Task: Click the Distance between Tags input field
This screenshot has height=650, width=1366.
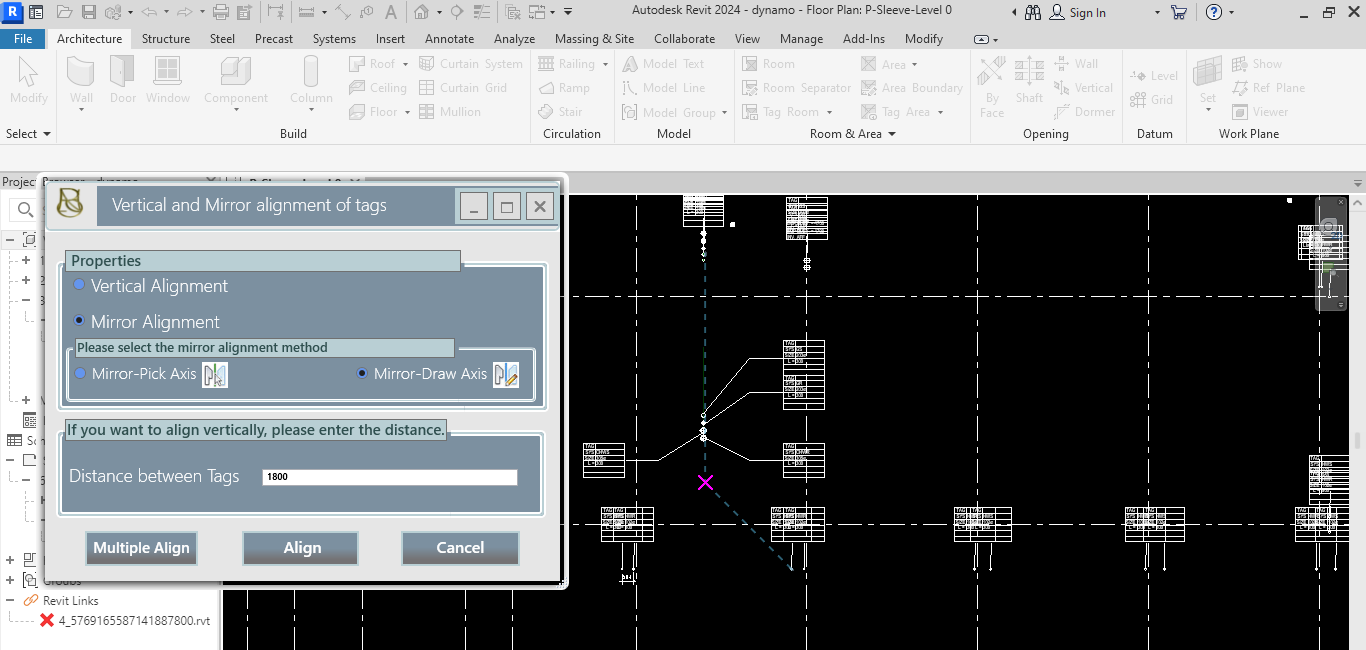Action: click(390, 477)
